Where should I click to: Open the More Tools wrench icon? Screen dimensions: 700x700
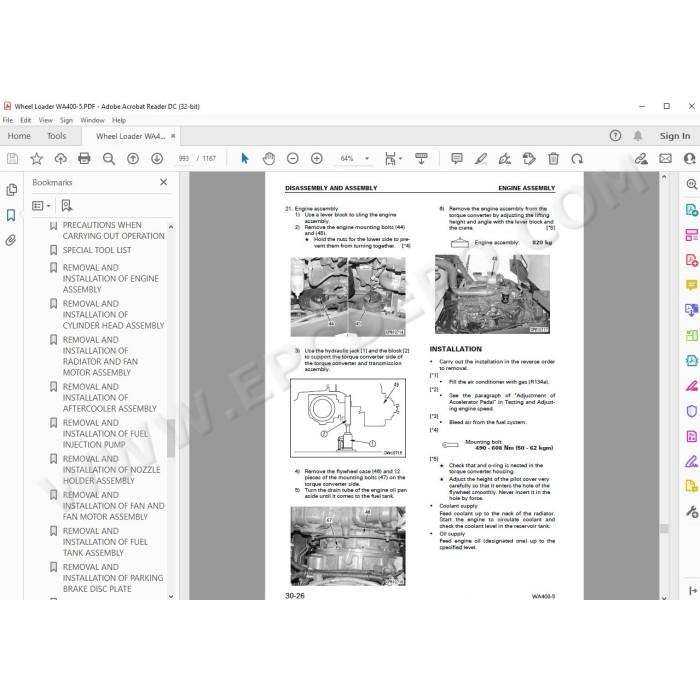click(692, 511)
